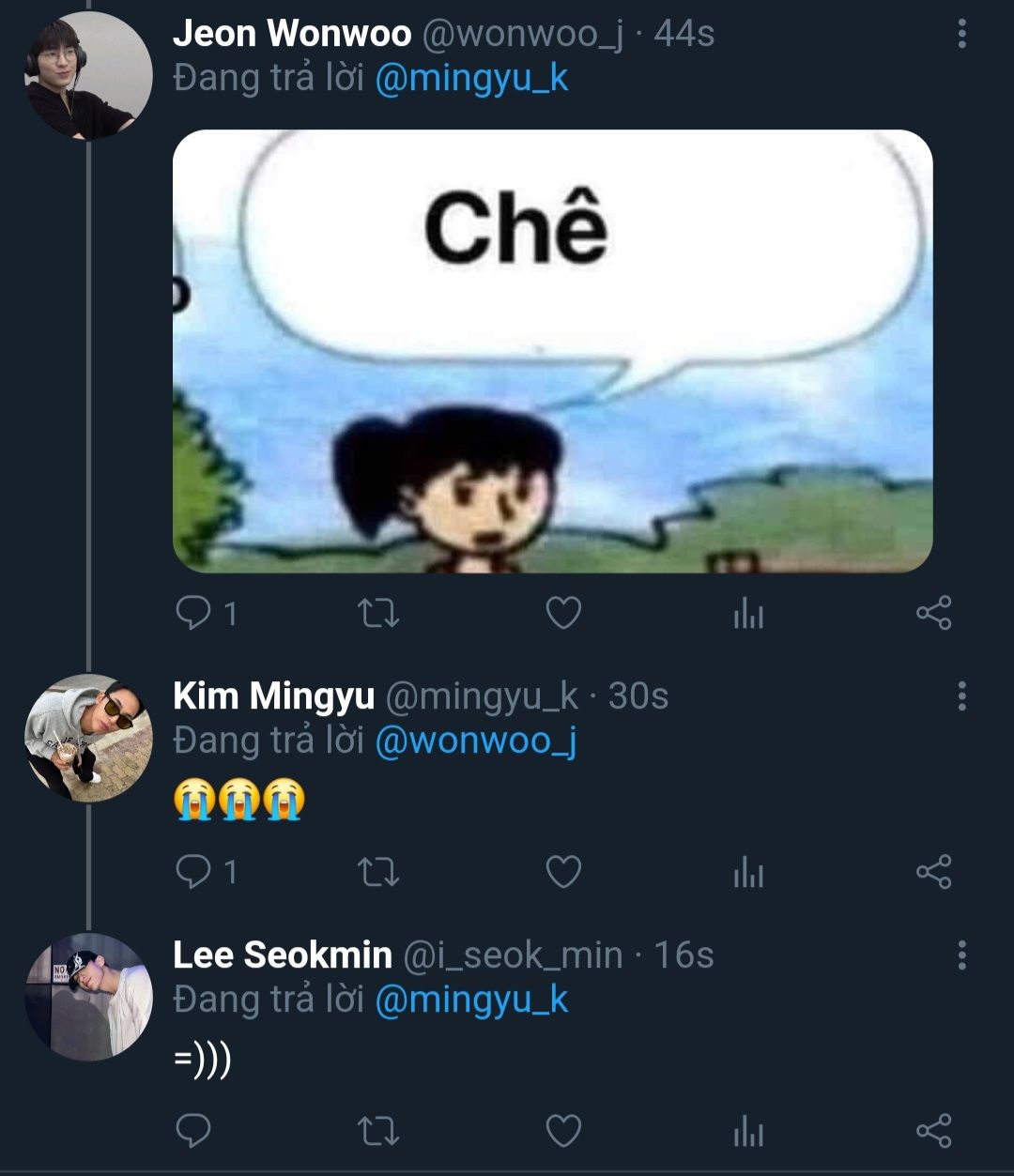
Task: View analytics for Jeon Wonwoo's tweet
Action: 748,615
